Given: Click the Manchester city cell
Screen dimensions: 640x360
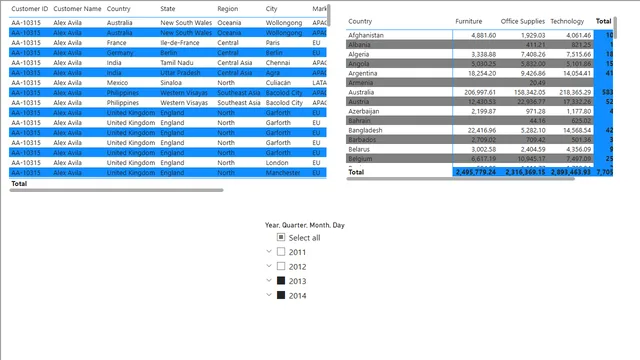Looking at the screenshot, I should click(282, 173).
